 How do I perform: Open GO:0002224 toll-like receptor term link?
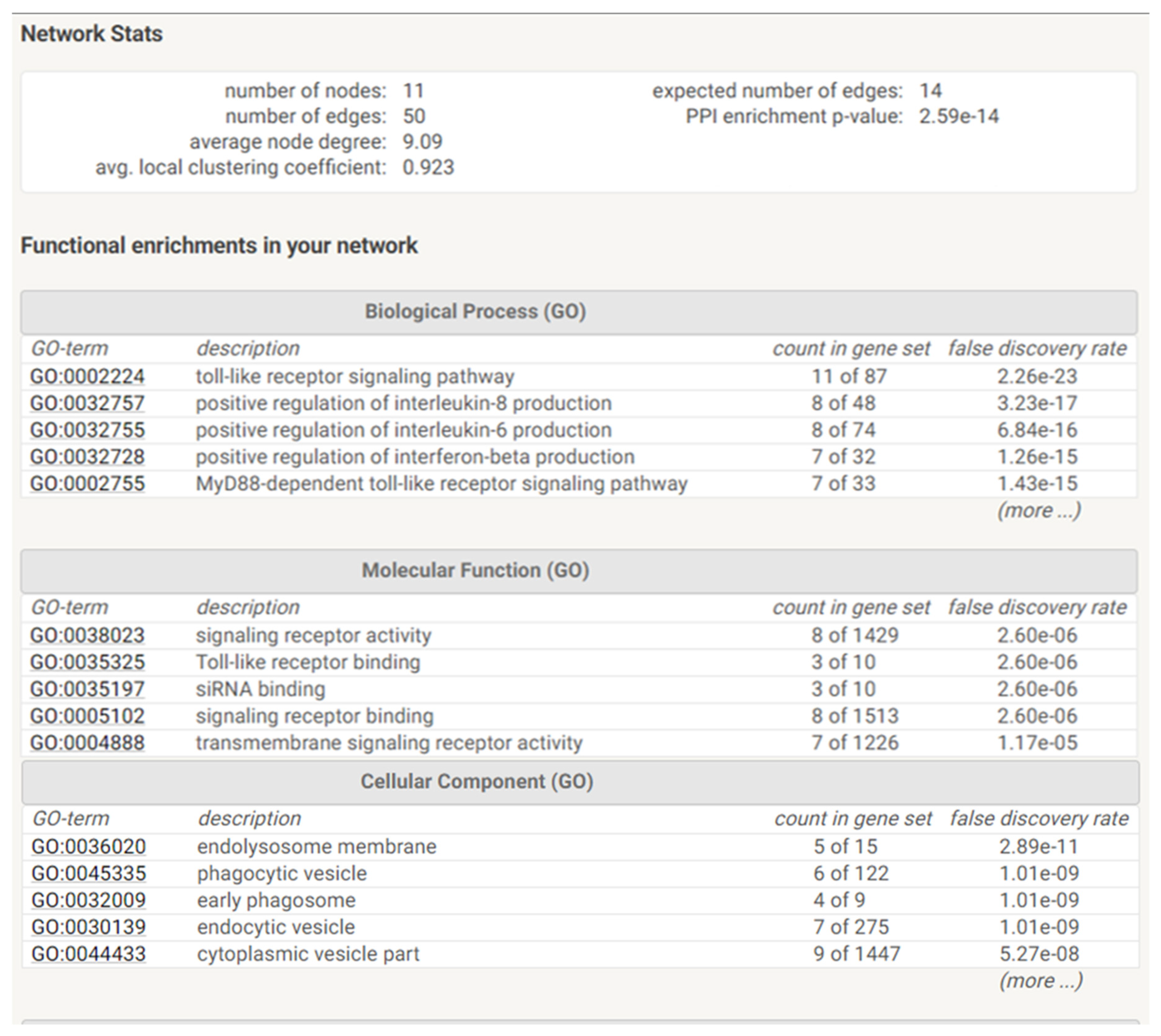pyautogui.click(x=87, y=376)
